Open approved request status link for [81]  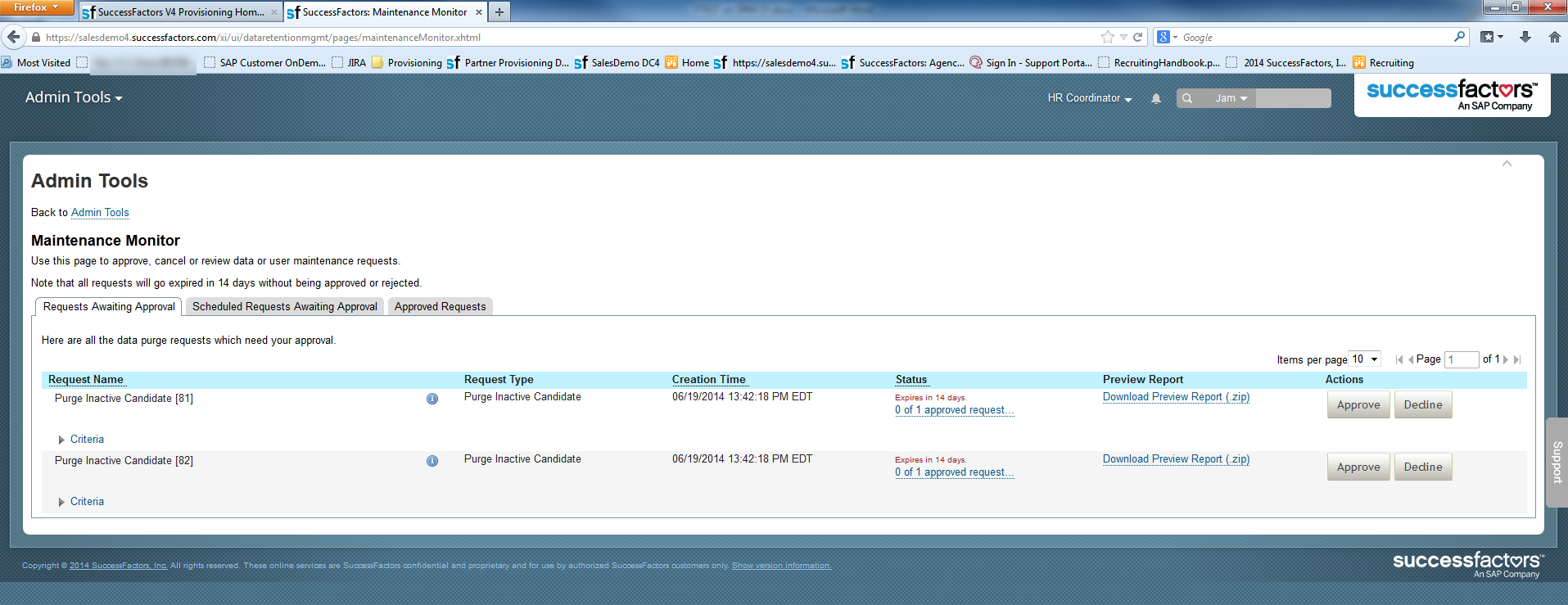(x=954, y=410)
